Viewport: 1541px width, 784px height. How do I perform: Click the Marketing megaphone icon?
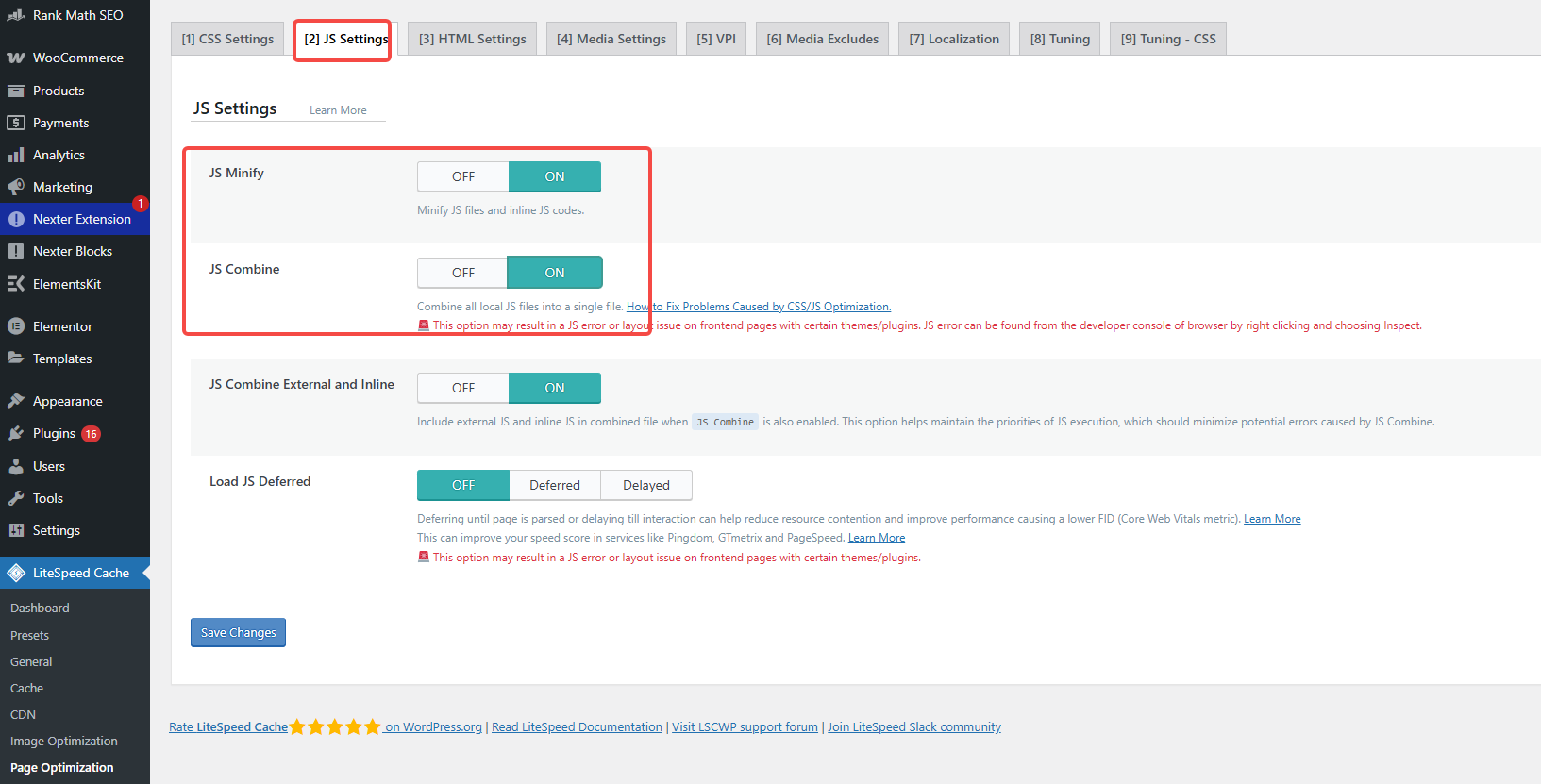16,187
